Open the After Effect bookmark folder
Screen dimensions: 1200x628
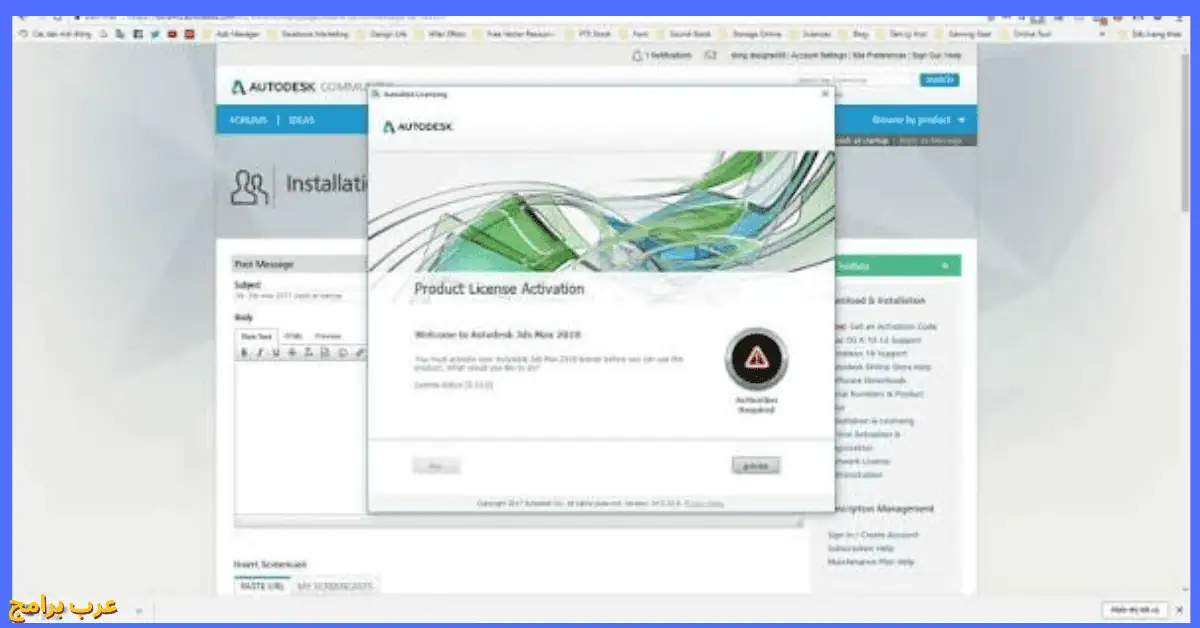pyautogui.click(x=438, y=33)
